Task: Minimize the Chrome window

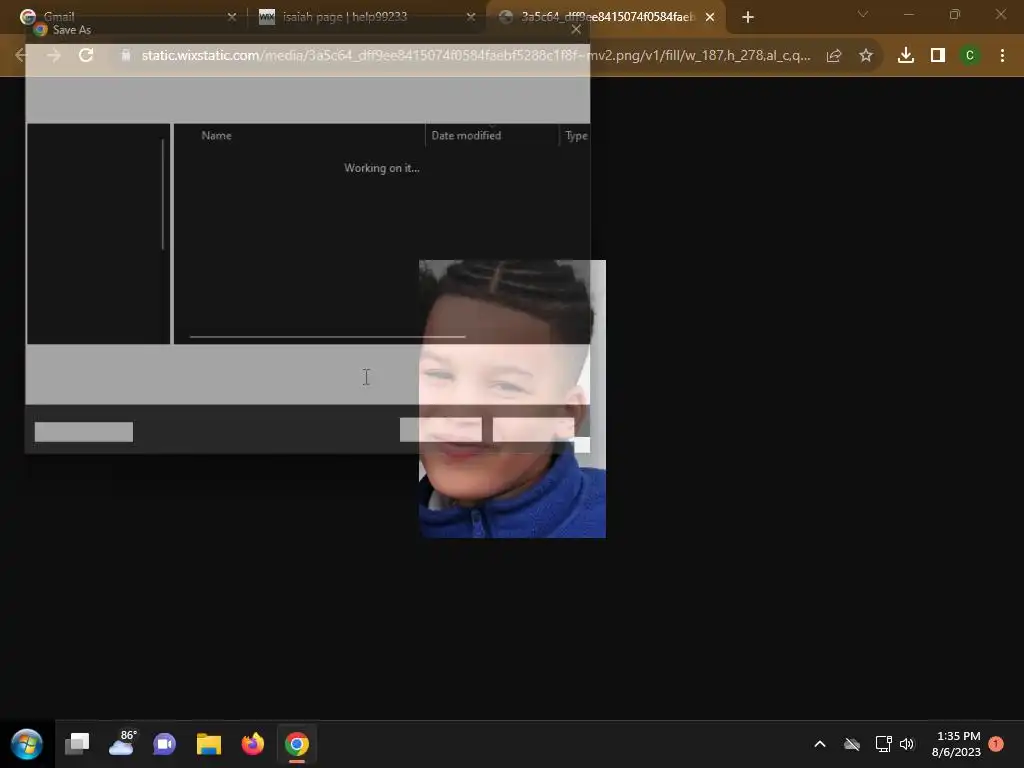Action: tap(908, 14)
